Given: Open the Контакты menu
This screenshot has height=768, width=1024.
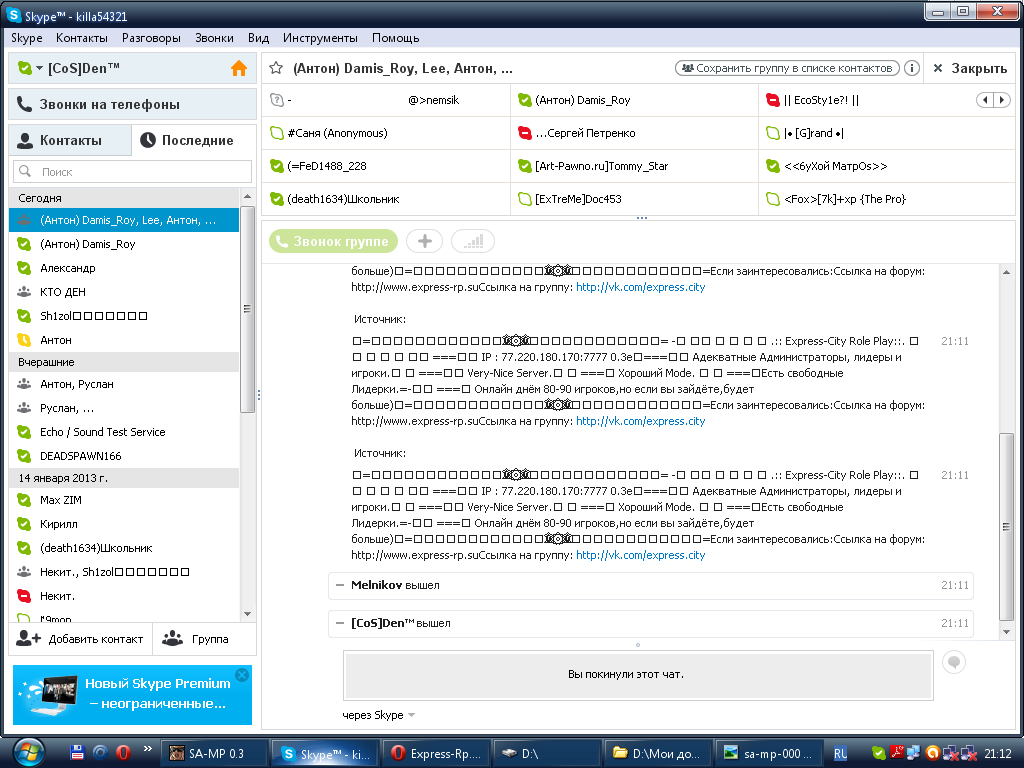Looking at the screenshot, I should click(82, 38).
